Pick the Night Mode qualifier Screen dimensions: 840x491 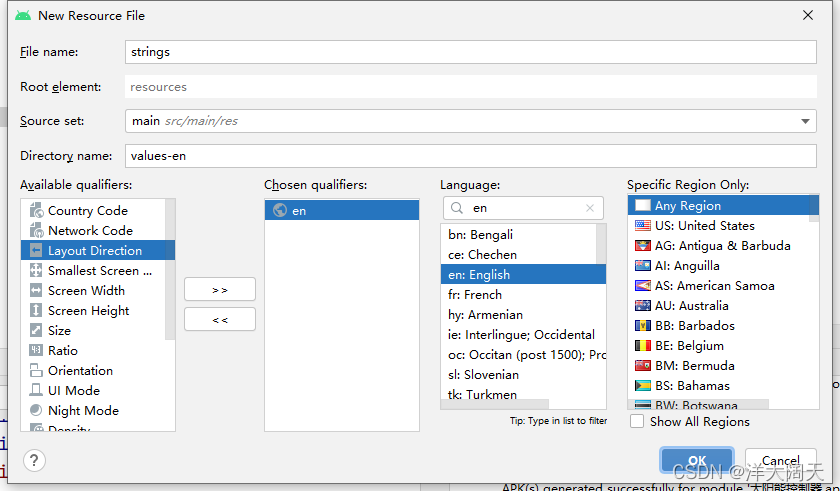coord(83,411)
